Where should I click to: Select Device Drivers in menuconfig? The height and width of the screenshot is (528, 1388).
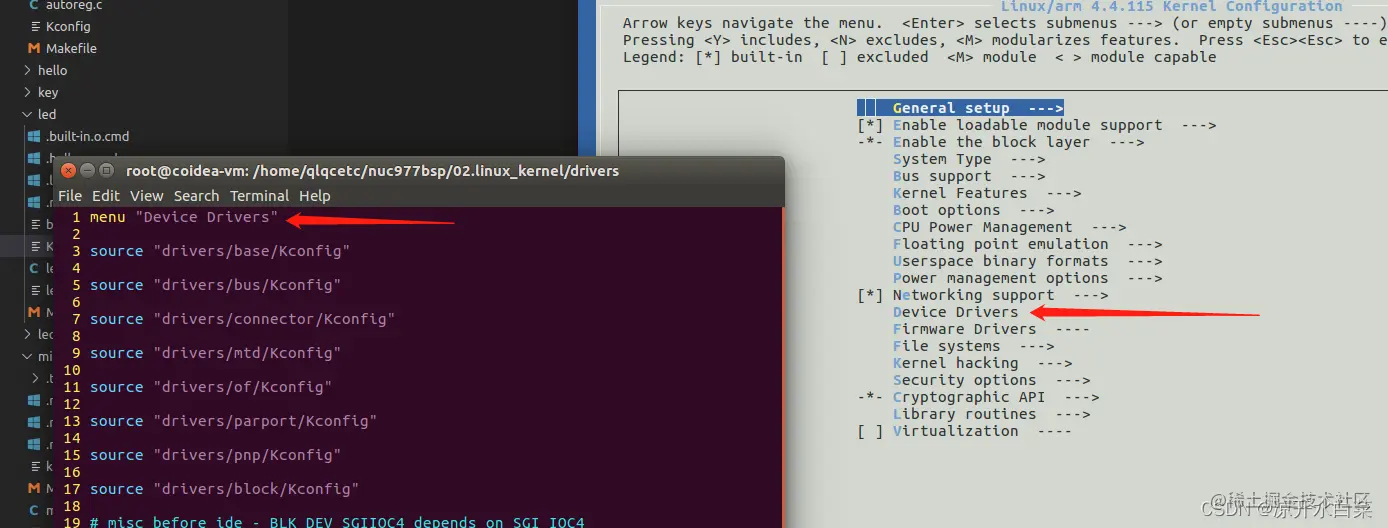(x=955, y=312)
